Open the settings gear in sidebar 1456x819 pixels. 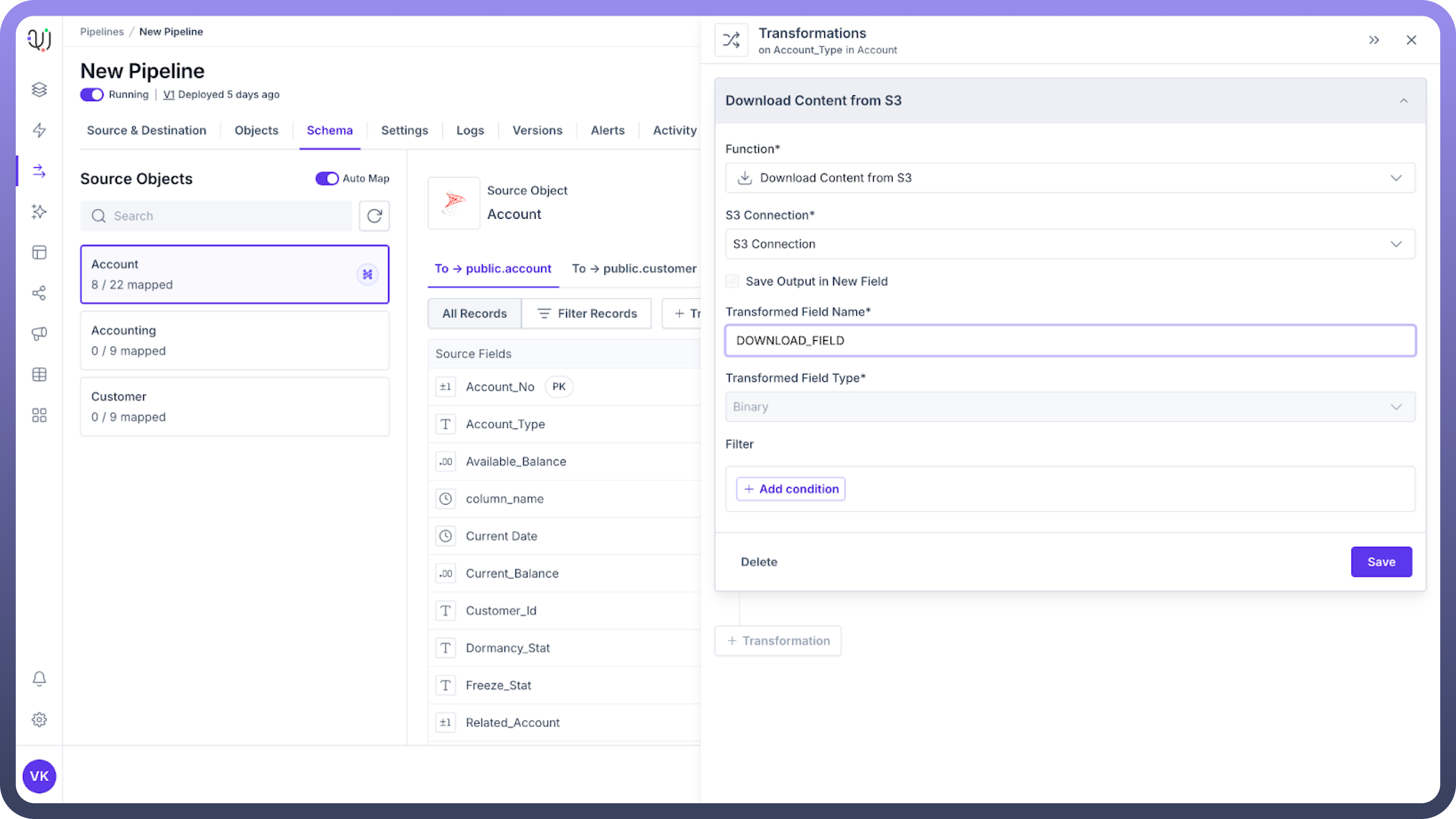click(39, 720)
